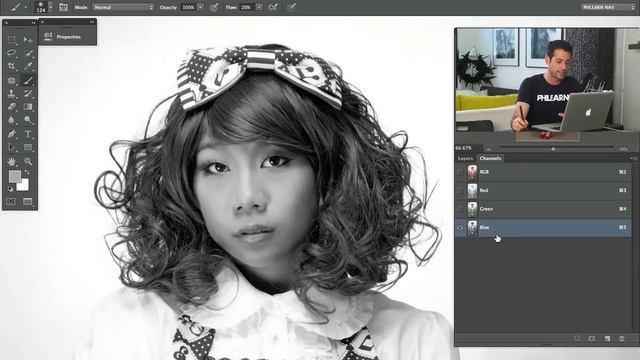This screenshot has height=360, width=640.
Task: Click the Opacity value field
Action: point(188,7)
